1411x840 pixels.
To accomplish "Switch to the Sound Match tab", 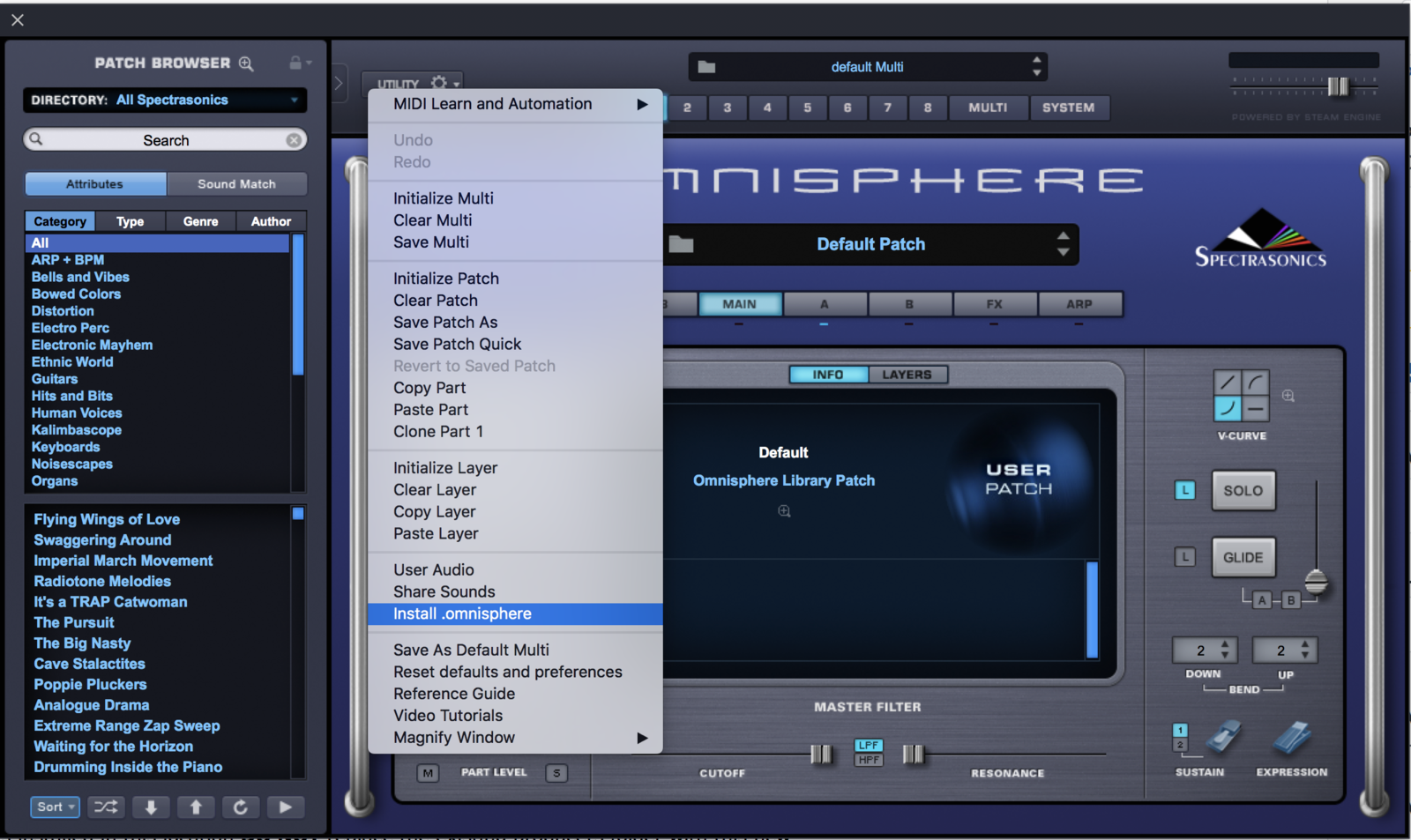I will click(x=236, y=183).
